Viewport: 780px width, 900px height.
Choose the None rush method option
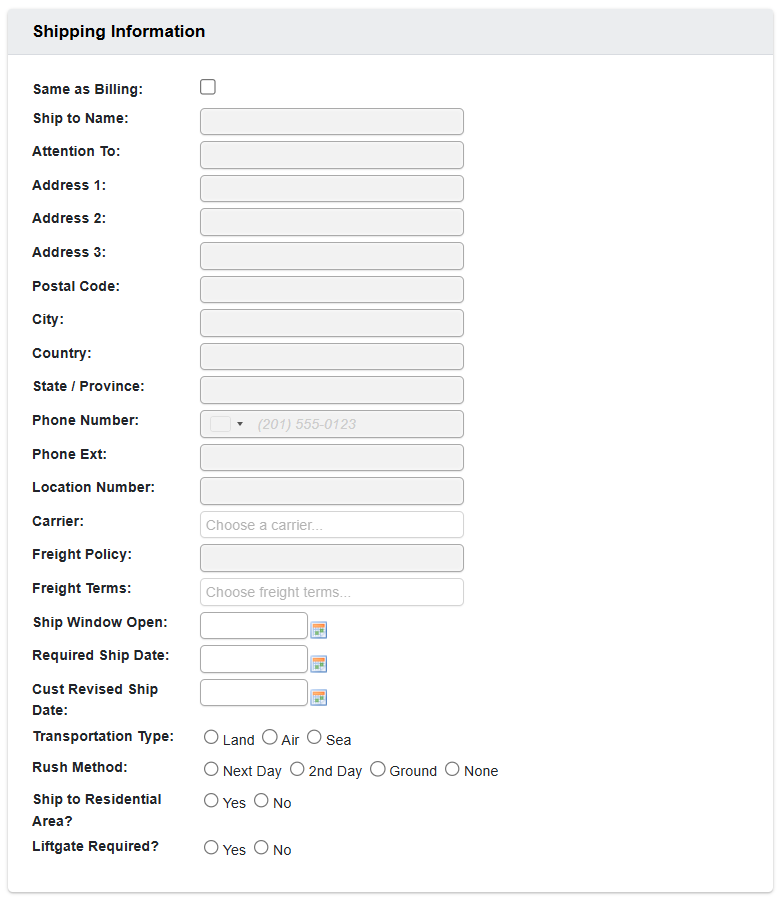(x=451, y=768)
